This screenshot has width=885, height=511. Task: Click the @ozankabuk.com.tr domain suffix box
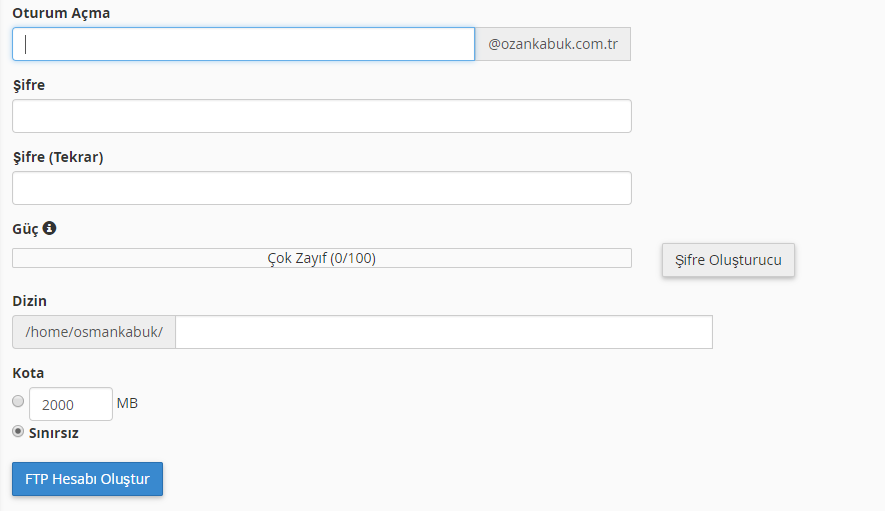point(553,44)
